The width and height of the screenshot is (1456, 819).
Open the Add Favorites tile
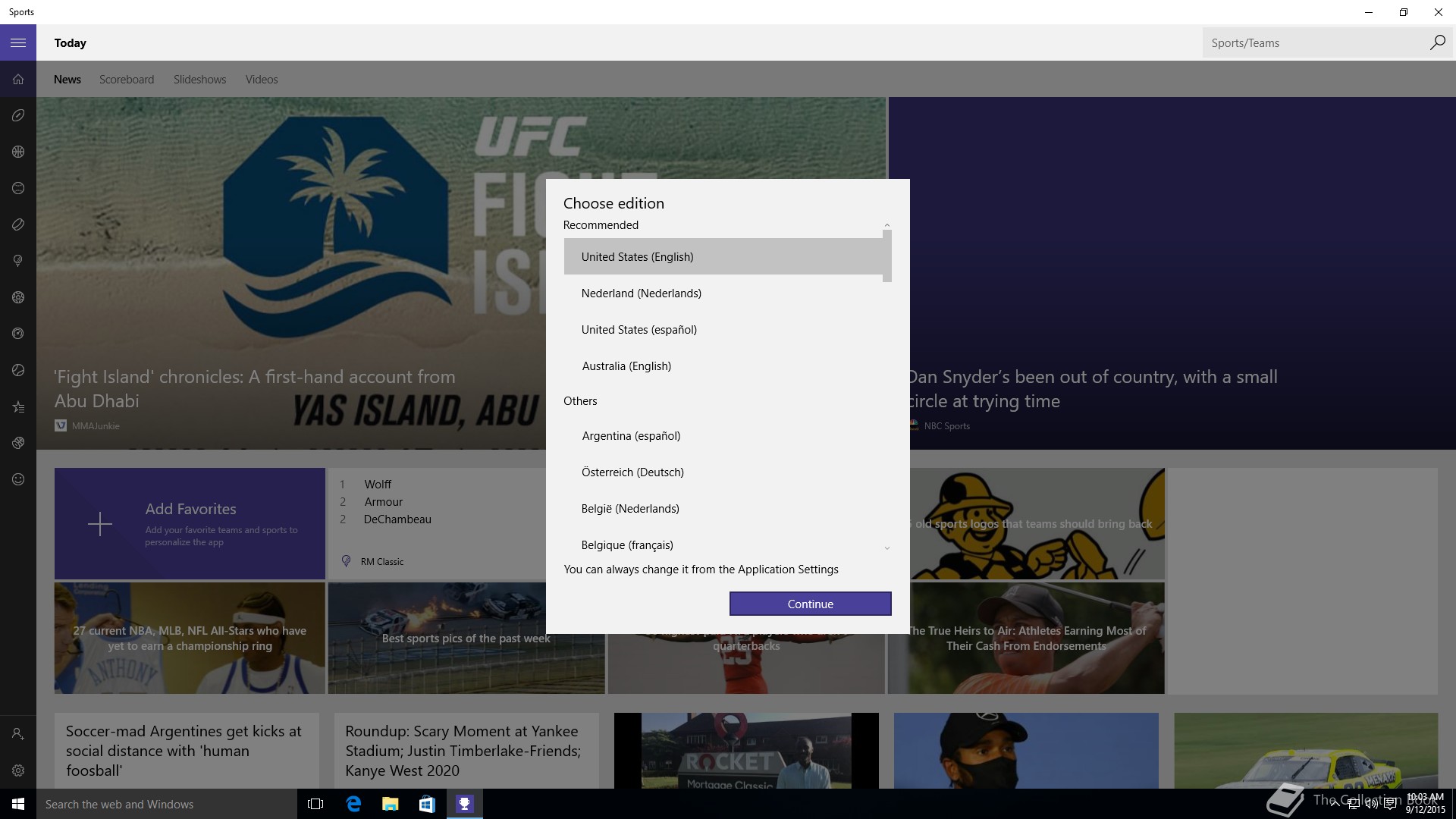(190, 523)
